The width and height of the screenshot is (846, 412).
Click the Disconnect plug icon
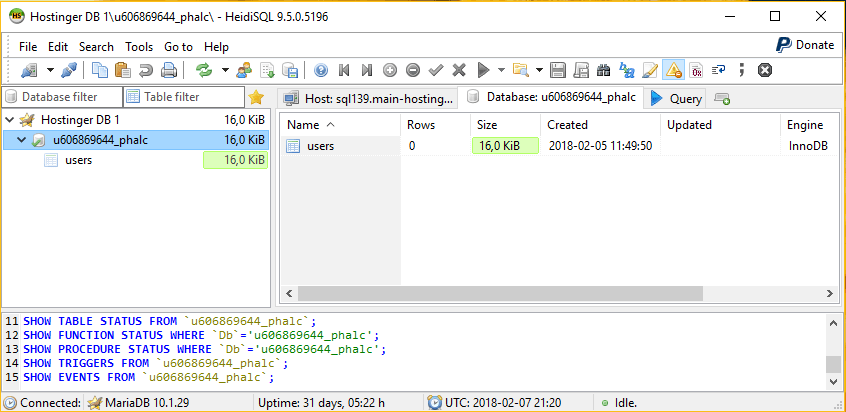pyautogui.click(x=68, y=70)
